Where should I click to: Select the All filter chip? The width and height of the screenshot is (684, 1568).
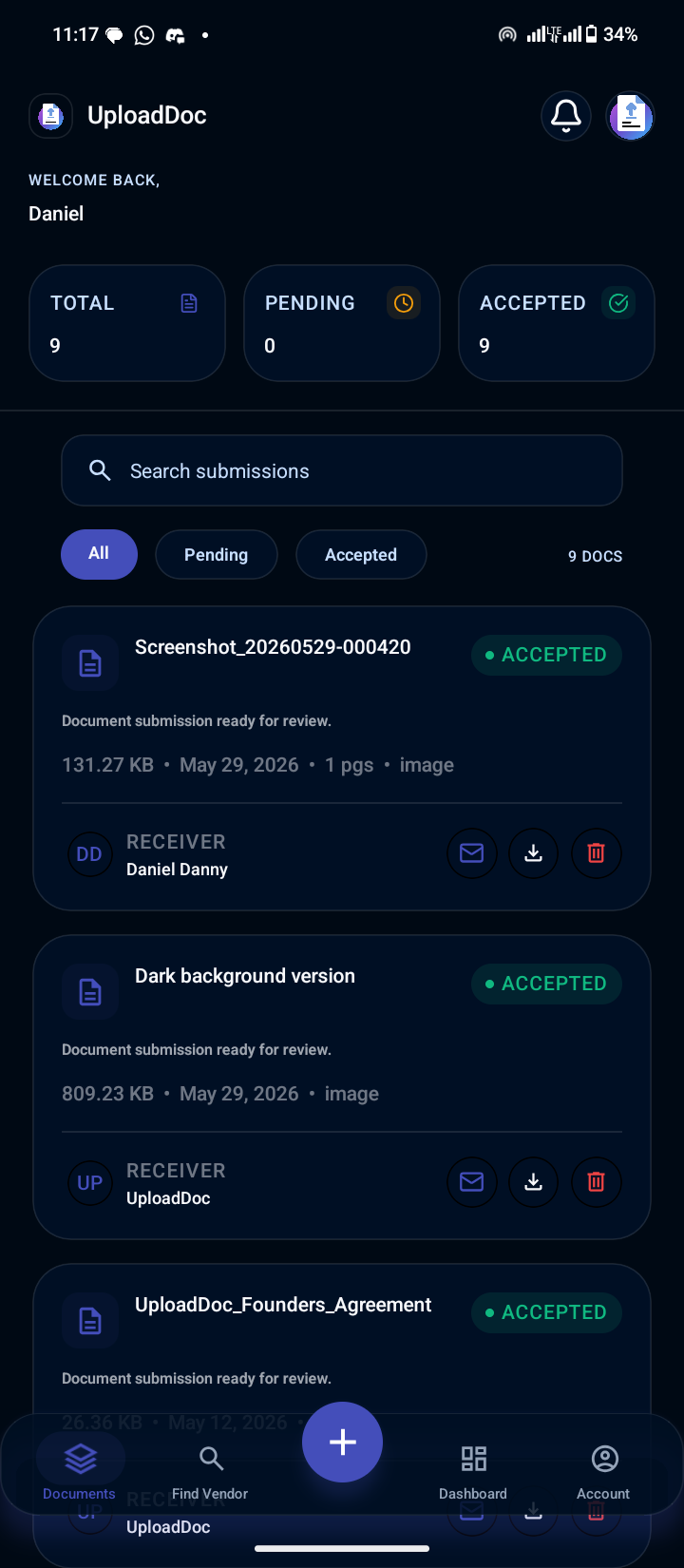[99, 554]
